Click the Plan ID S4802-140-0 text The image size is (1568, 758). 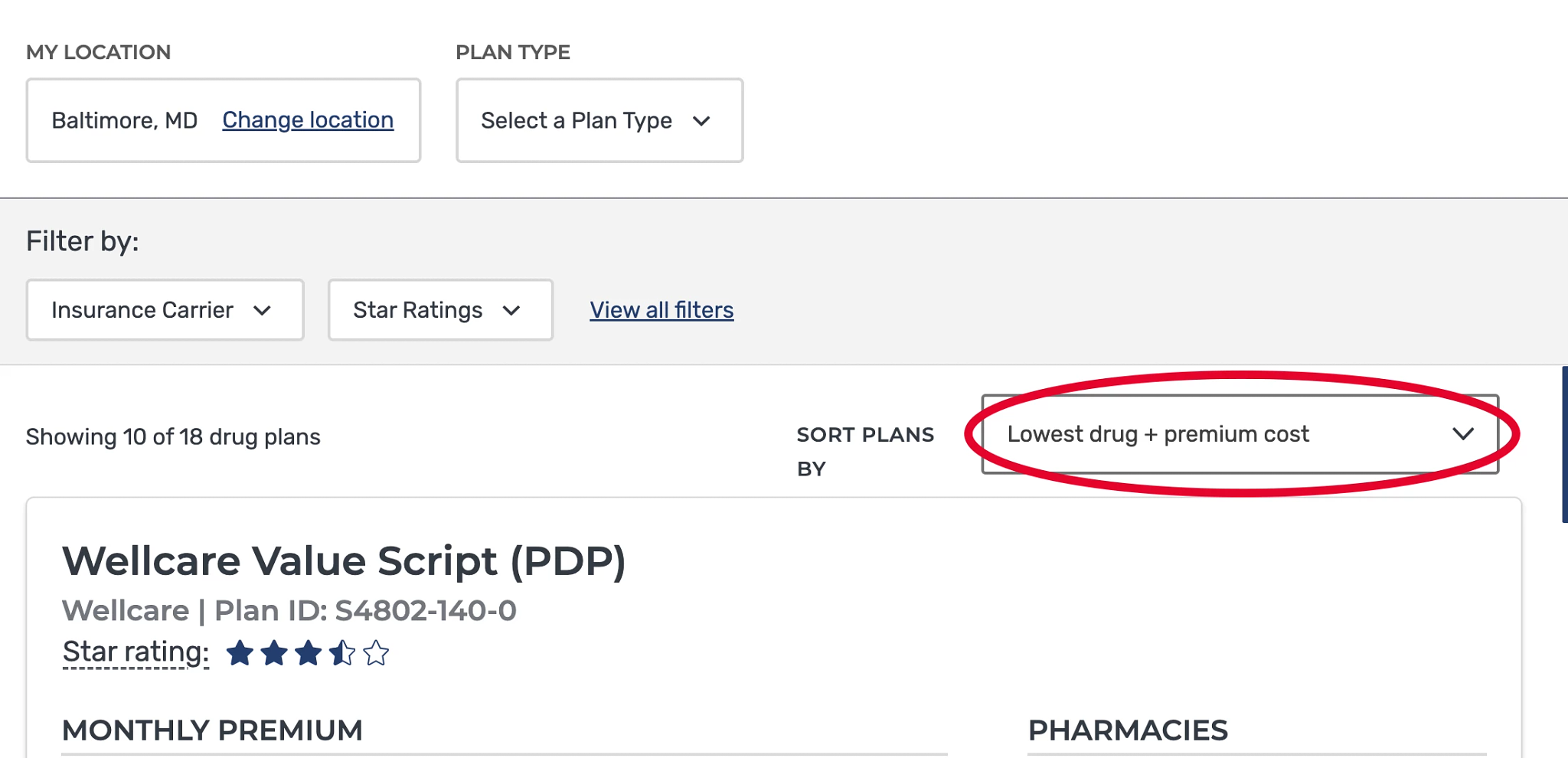pos(365,611)
